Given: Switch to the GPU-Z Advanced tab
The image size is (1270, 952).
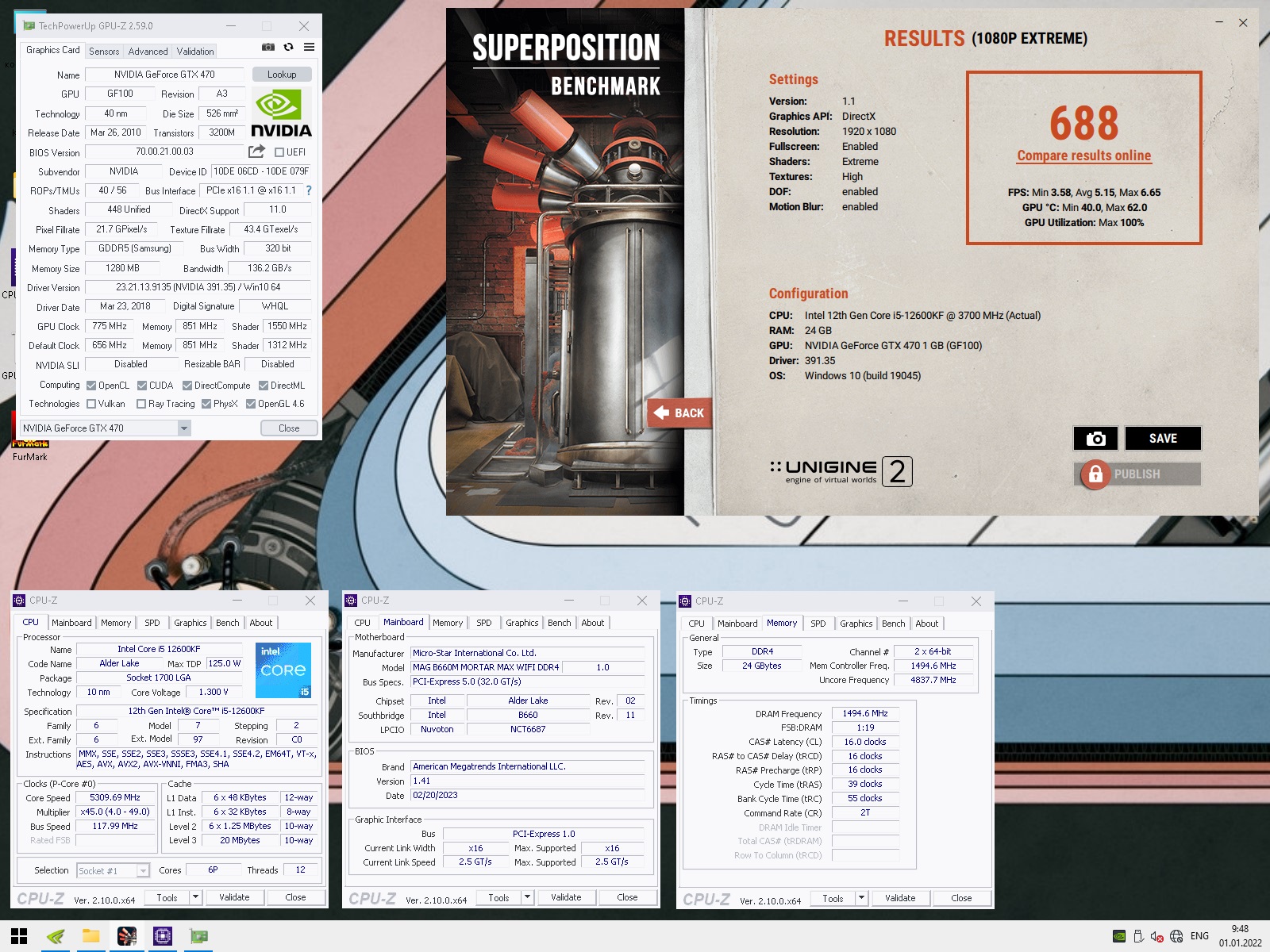Looking at the screenshot, I should point(148,52).
